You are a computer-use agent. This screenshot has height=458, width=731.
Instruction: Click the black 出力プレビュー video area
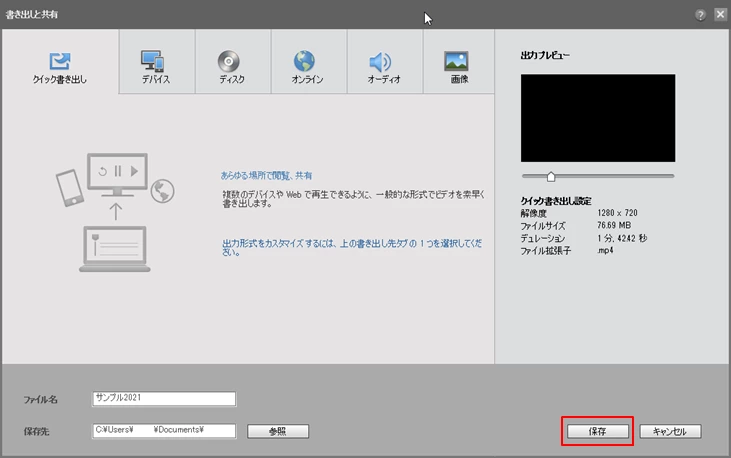[598, 118]
